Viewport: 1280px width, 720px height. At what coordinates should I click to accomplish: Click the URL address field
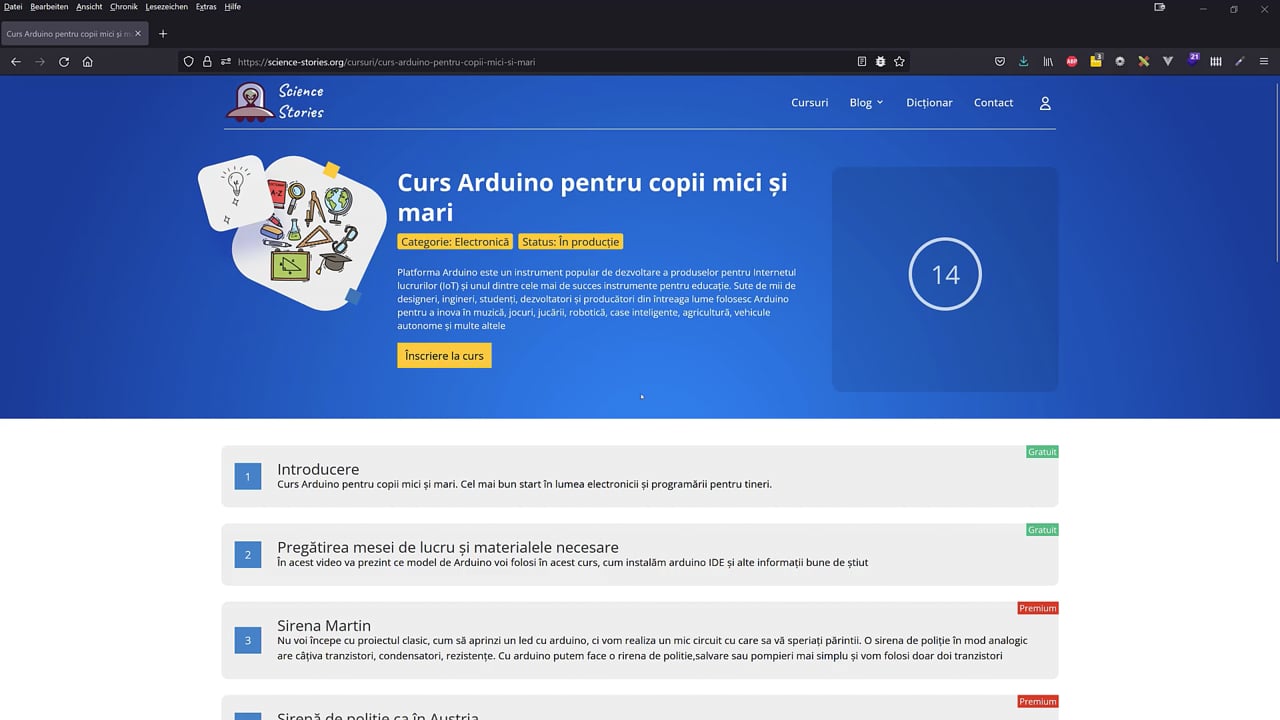[543, 62]
